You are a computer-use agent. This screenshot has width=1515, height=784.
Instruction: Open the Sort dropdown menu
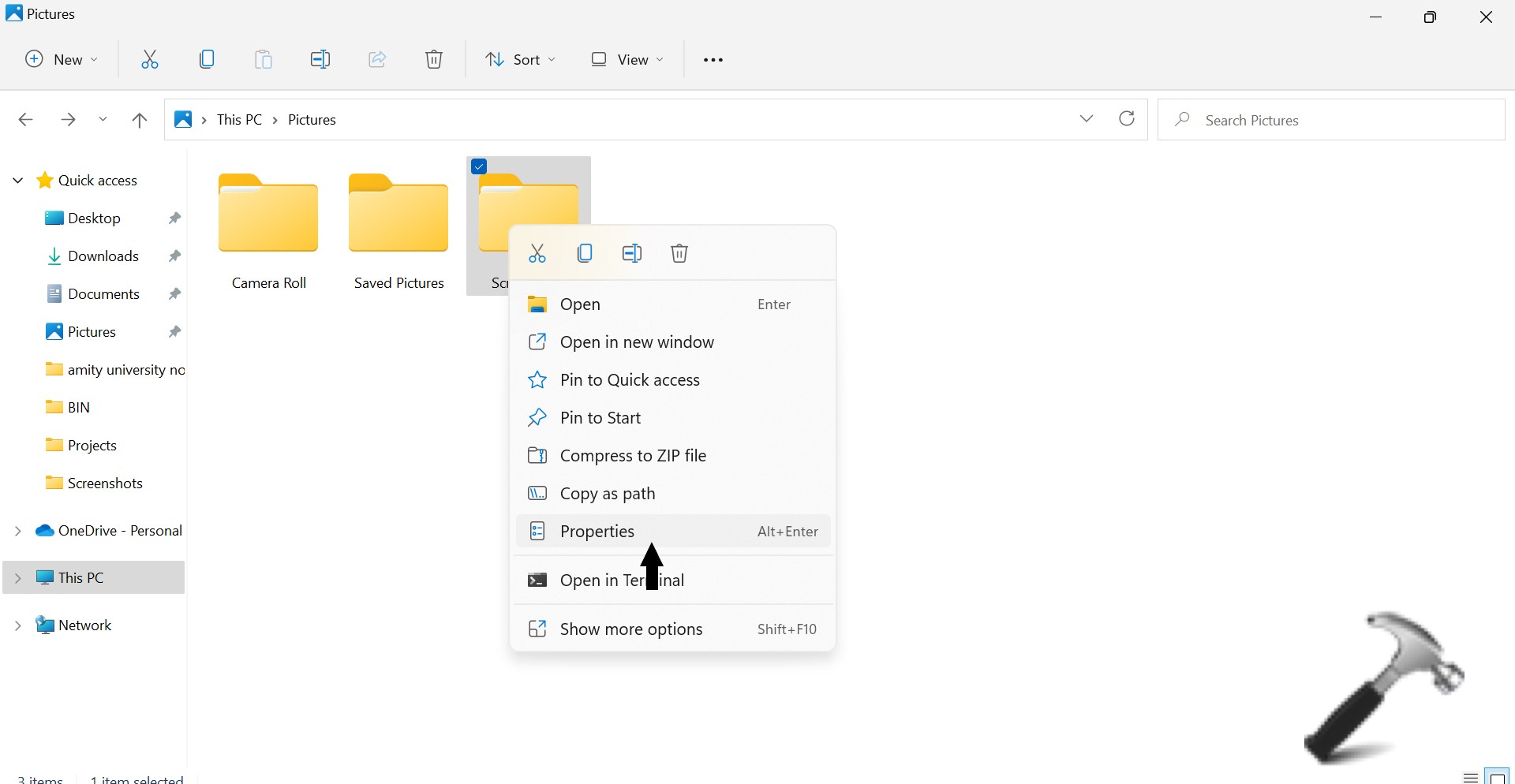coord(521,60)
